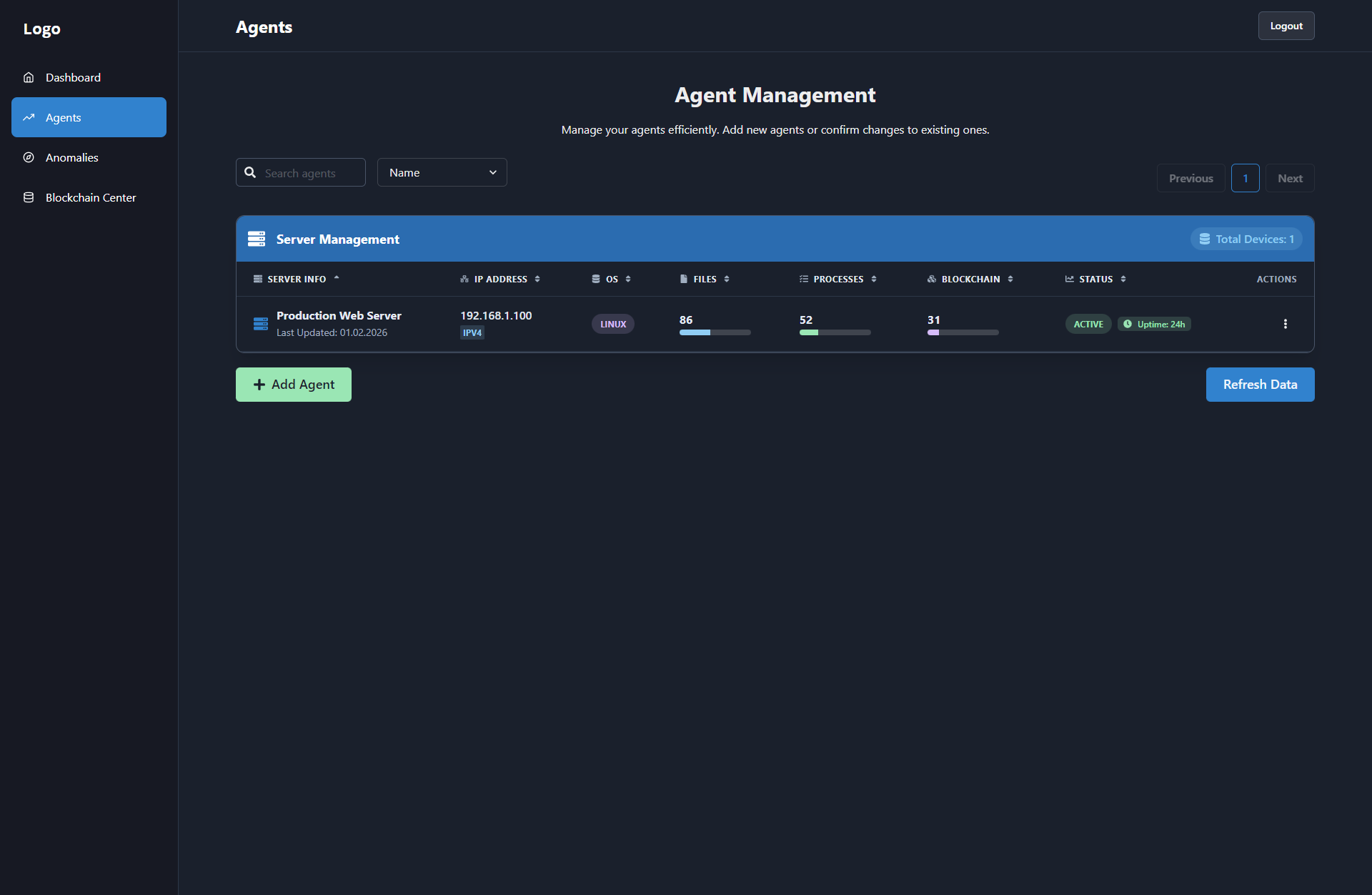The height and width of the screenshot is (895, 1372).
Task: Open the Name sort dropdown
Action: pos(442,172)
